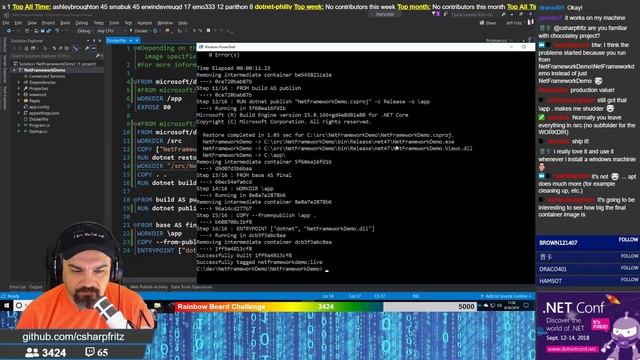Follow DRACO401
Viewport: 640px width, 360px height.
[x=629, y=268]
